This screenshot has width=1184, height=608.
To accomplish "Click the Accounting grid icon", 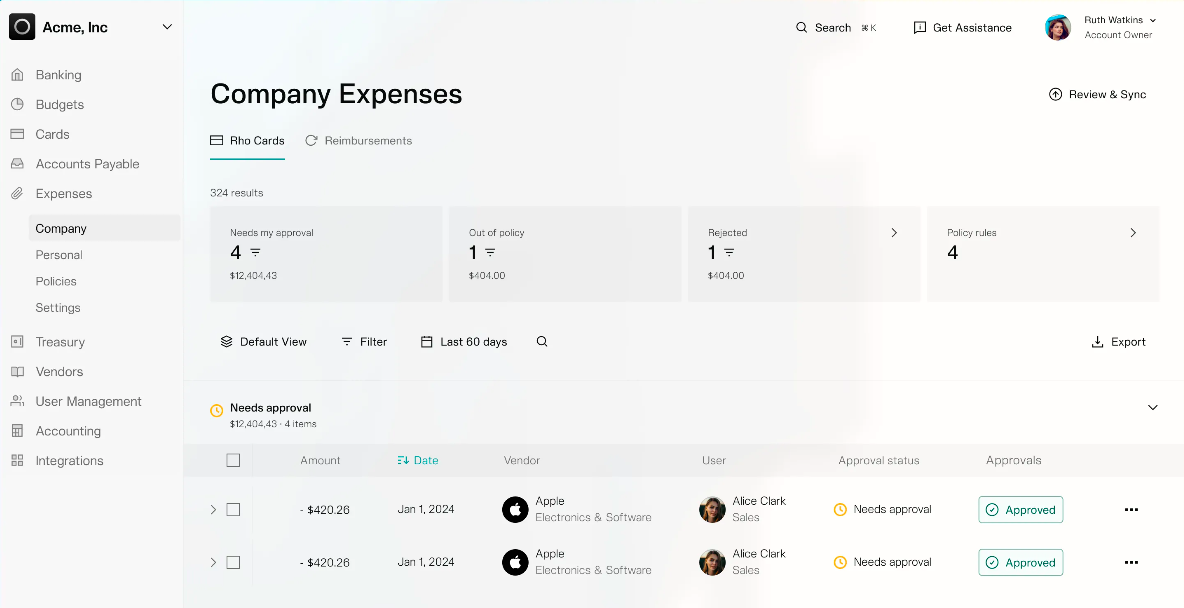I will [17, 431].
